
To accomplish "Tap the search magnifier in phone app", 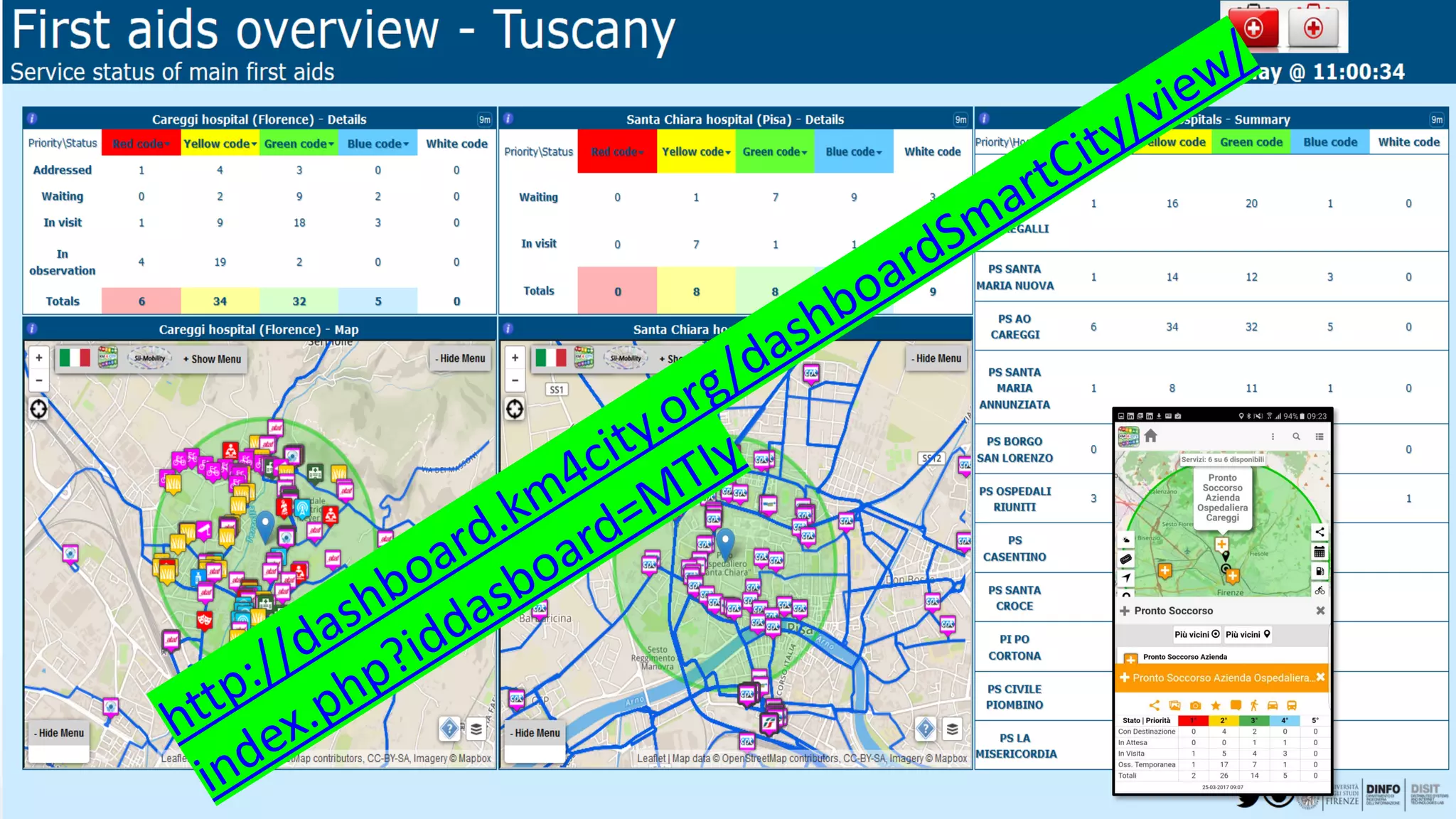I will tap(1296, 437).
